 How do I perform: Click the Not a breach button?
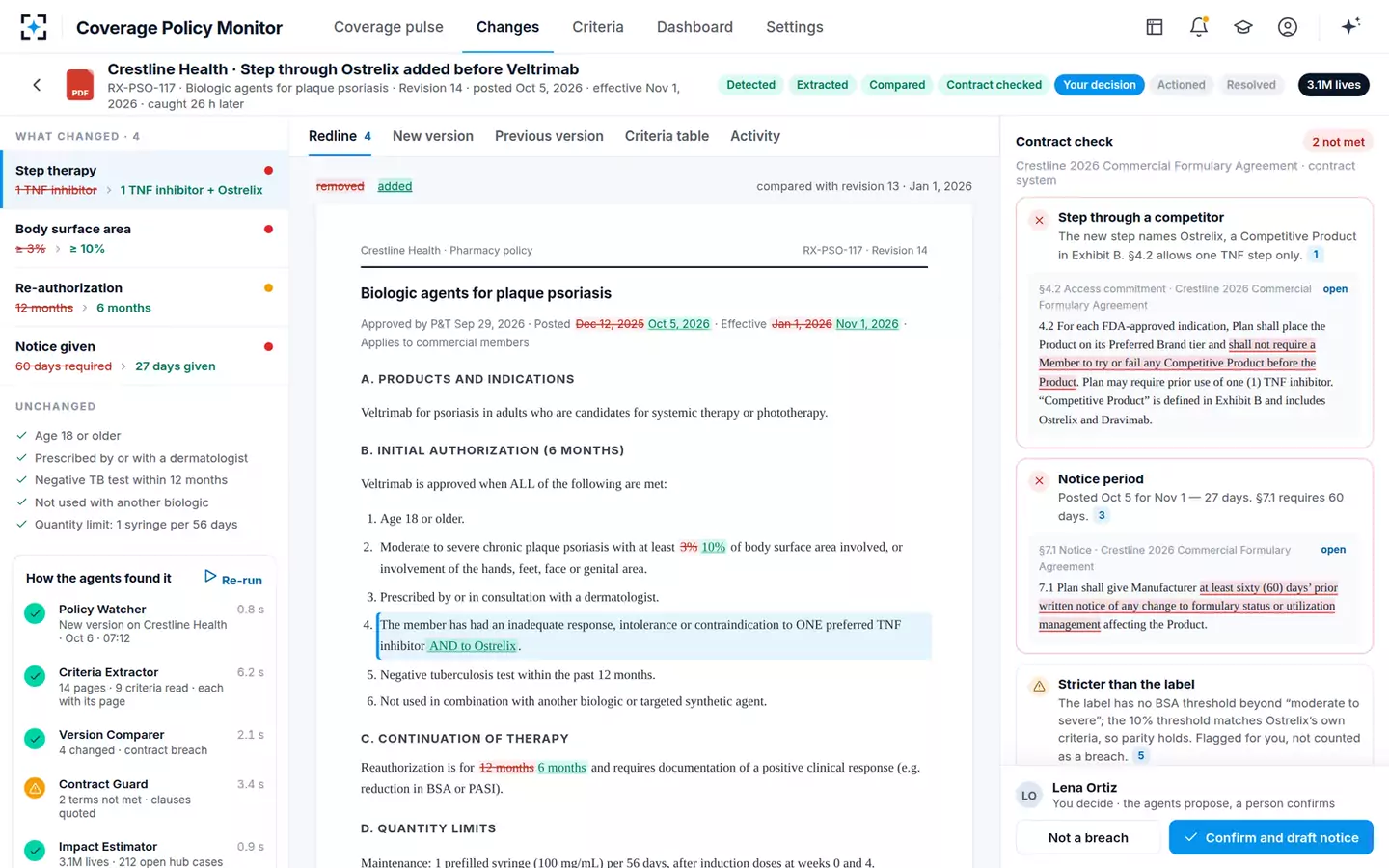coord(1088,837)
